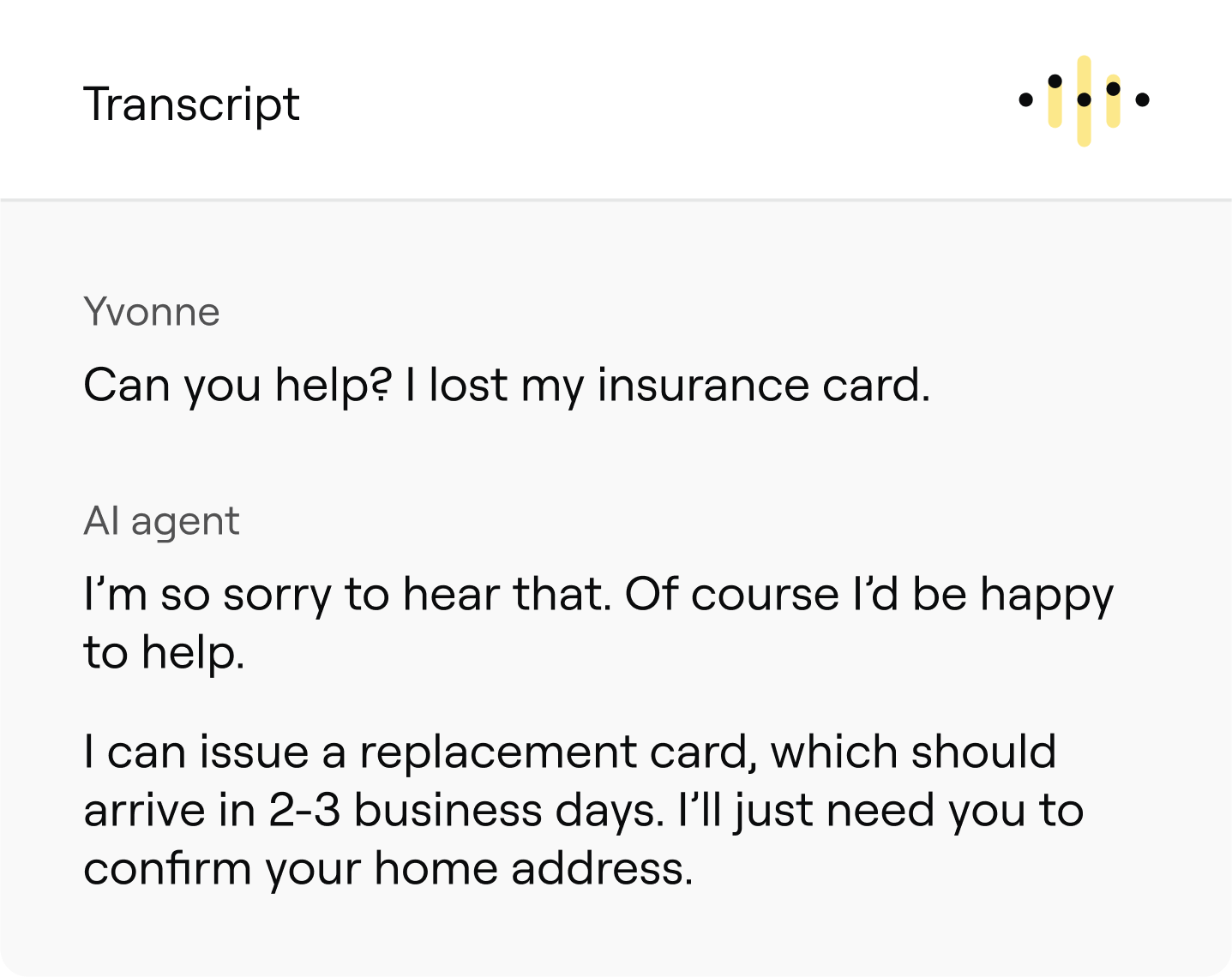Click the Transcript heading

(x=190, y=105)
